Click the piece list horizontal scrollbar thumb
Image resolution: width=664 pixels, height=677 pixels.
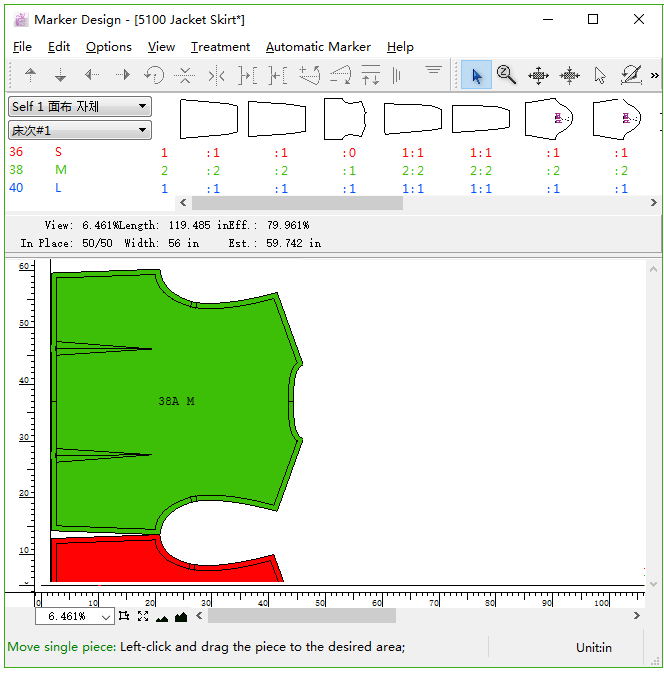point(297,202)
